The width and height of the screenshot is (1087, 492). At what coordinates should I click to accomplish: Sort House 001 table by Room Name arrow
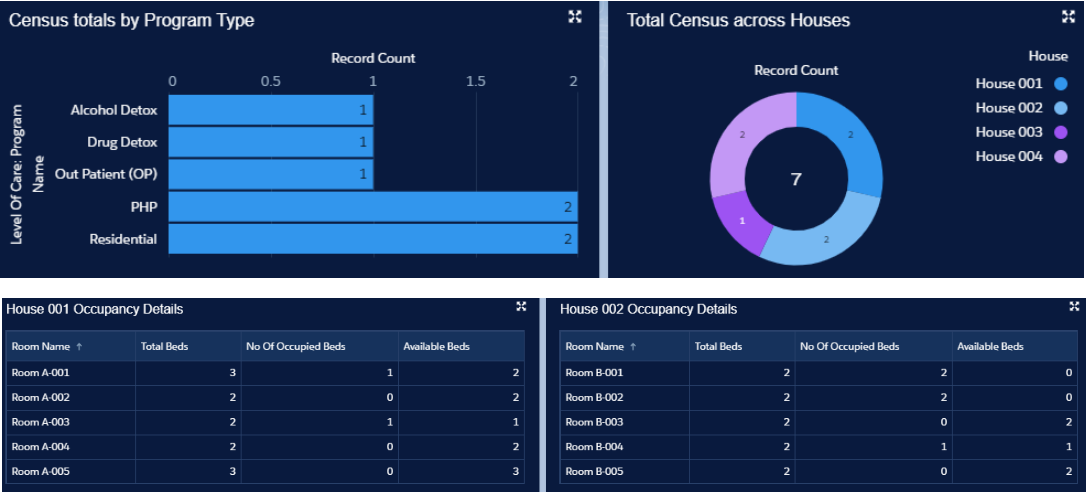coord(79,347)
